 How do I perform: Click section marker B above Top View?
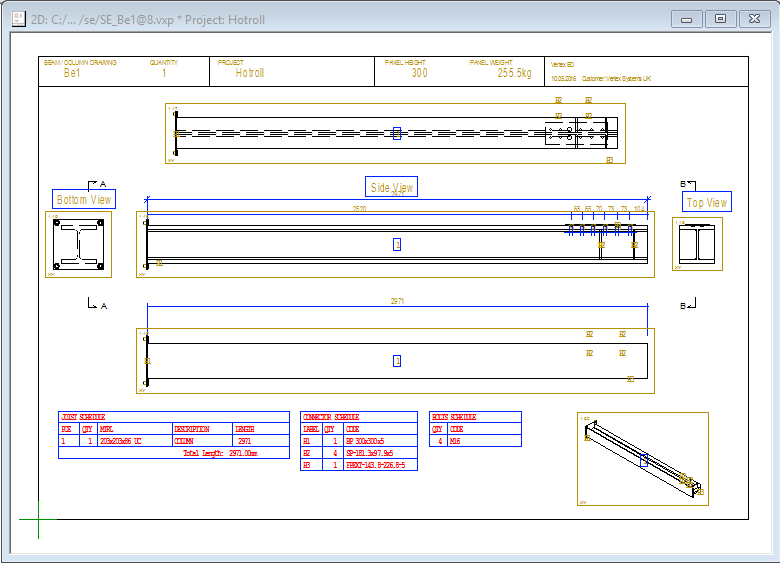pos(688,185)
